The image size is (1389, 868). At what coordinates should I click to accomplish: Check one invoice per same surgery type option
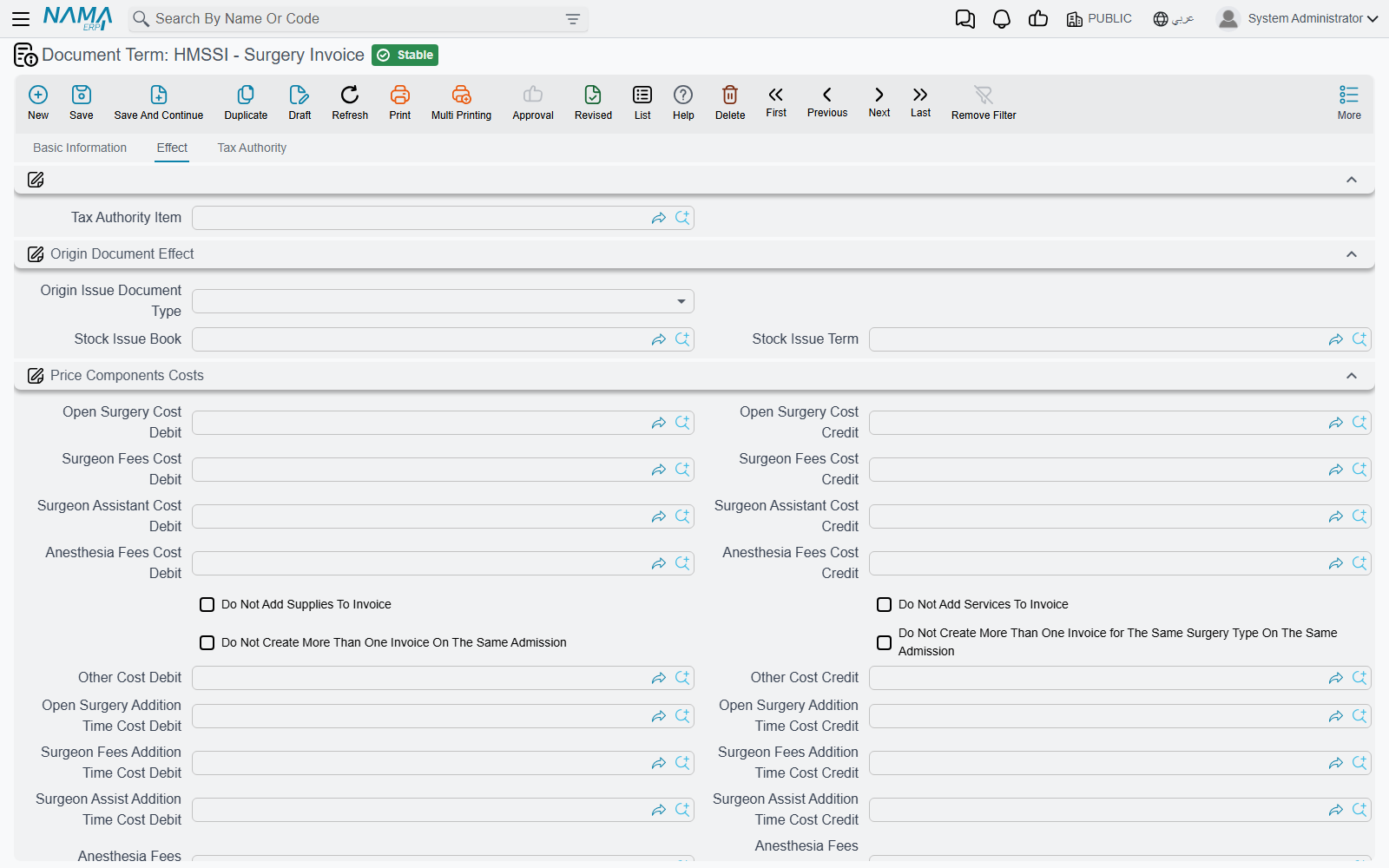point(884,642)
